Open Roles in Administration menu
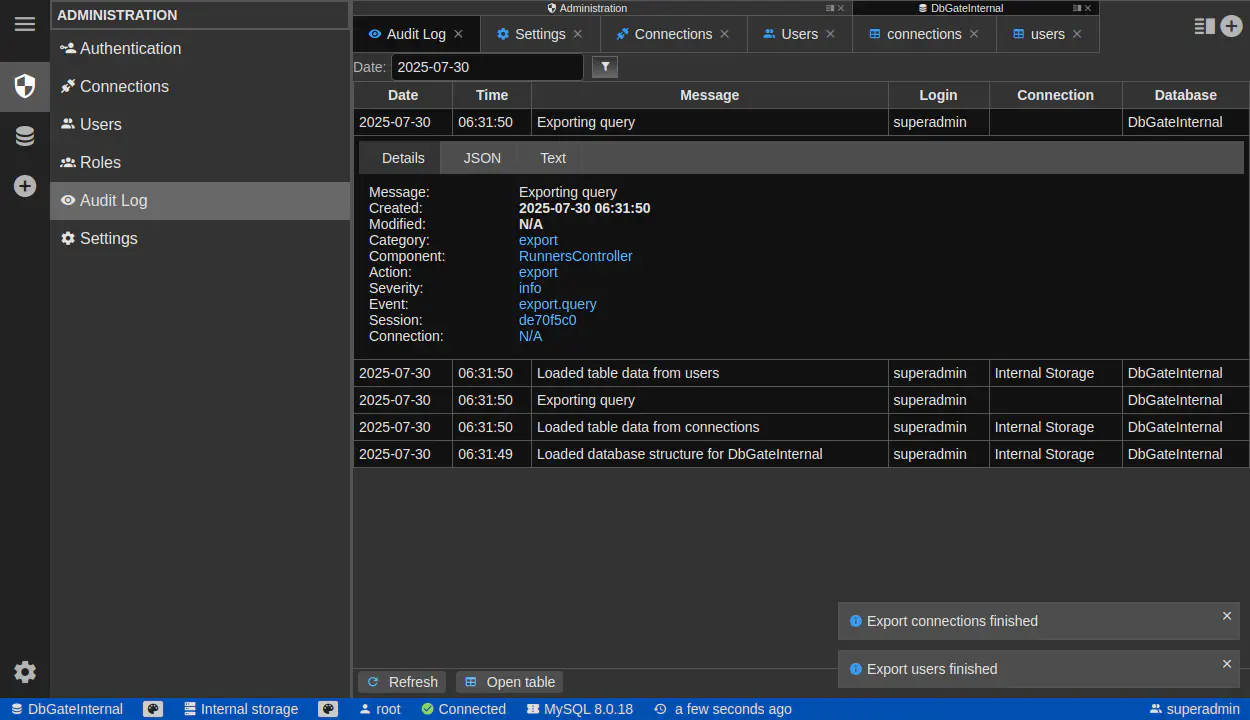 click(x=200, y=162)
